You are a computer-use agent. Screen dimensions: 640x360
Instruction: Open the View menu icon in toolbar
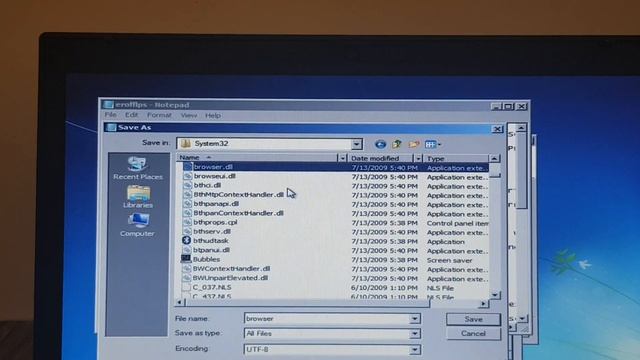[x=433, y=144]
